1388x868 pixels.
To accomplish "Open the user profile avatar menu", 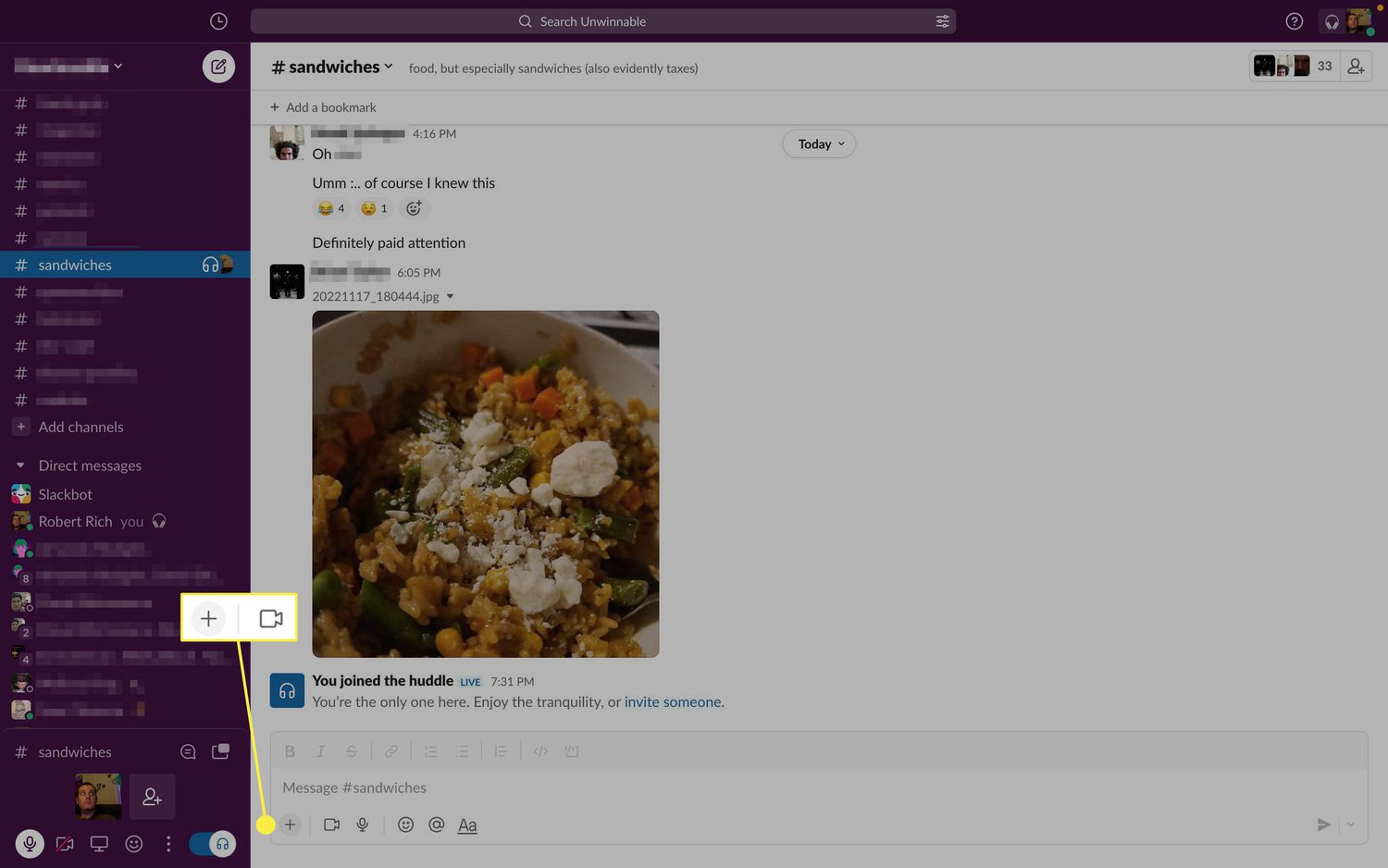I will click(x=1359, y=21).
